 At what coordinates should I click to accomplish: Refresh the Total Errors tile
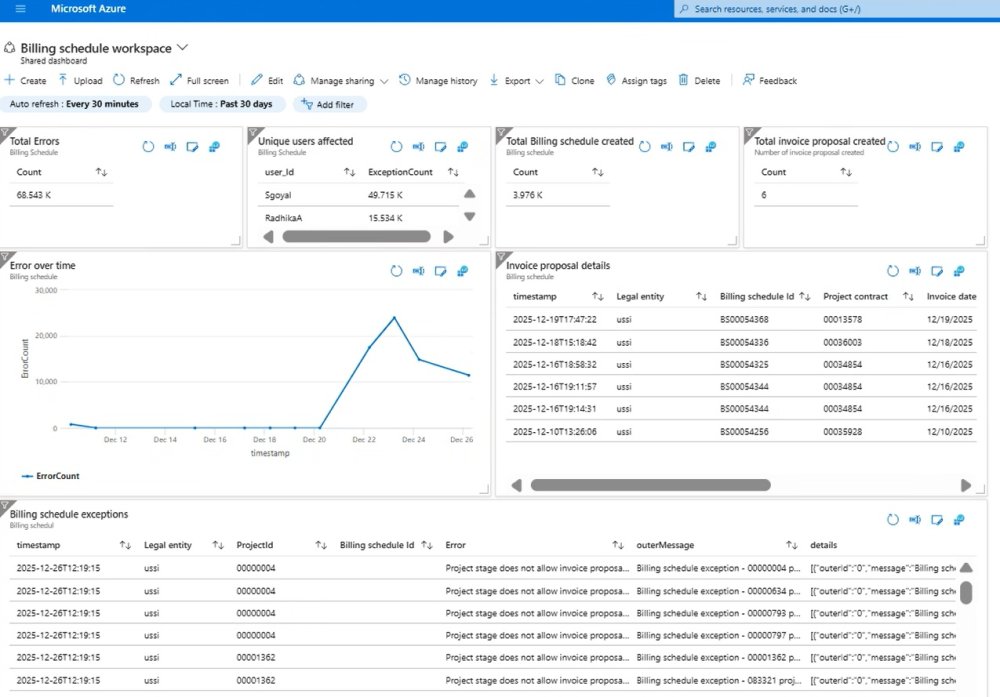coord(148,147)
